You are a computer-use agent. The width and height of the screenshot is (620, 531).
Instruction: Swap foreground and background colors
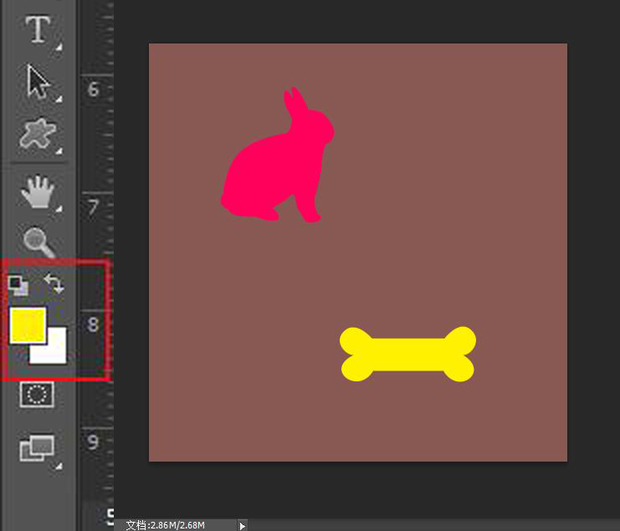click(x=54, y=283)
